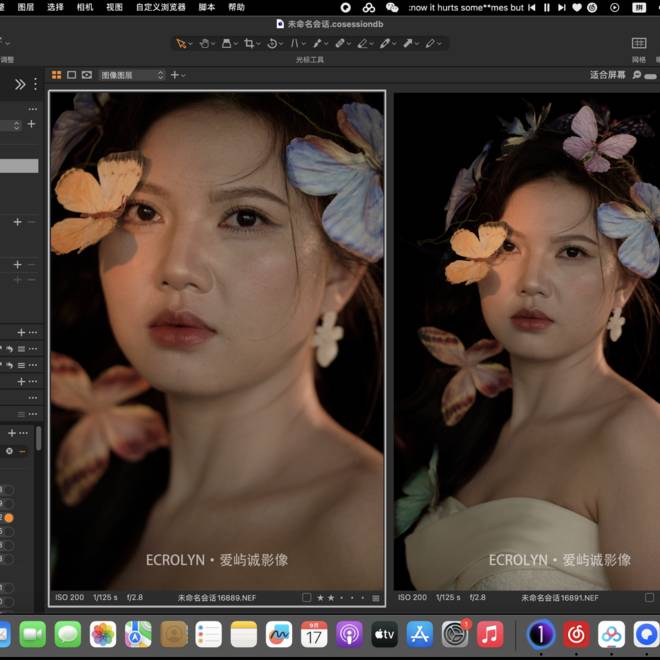This screenshot has height=660, width=660.
Task: Click the left panel scrollbar handle
Action: click(x=38, y=439)
